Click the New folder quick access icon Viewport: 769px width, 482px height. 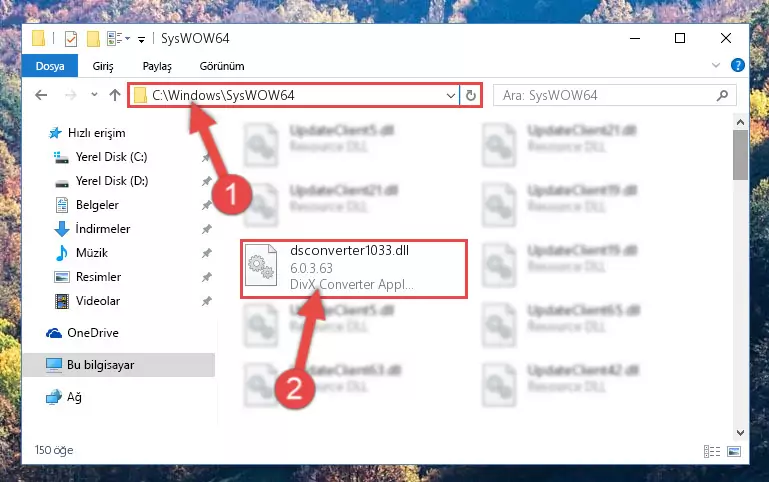(x=93, y=38)
